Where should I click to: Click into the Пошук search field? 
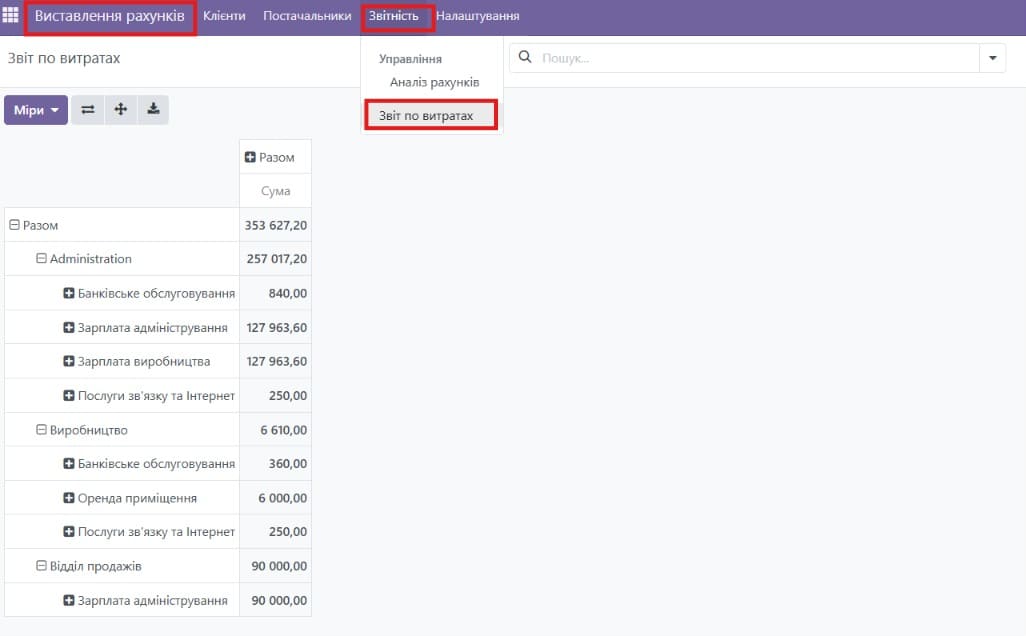point(758,58)
